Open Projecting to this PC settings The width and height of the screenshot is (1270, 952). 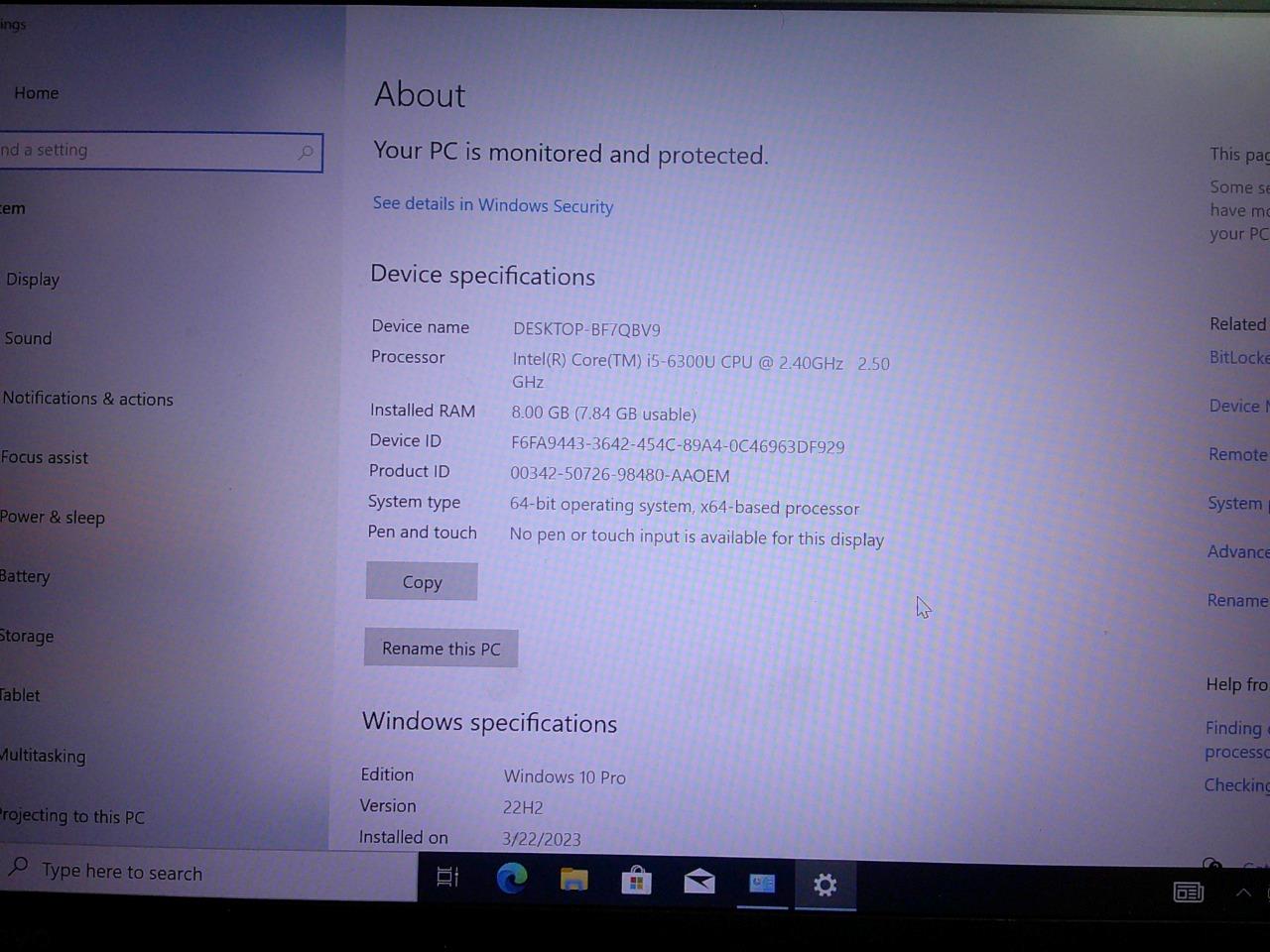(72, 816)
